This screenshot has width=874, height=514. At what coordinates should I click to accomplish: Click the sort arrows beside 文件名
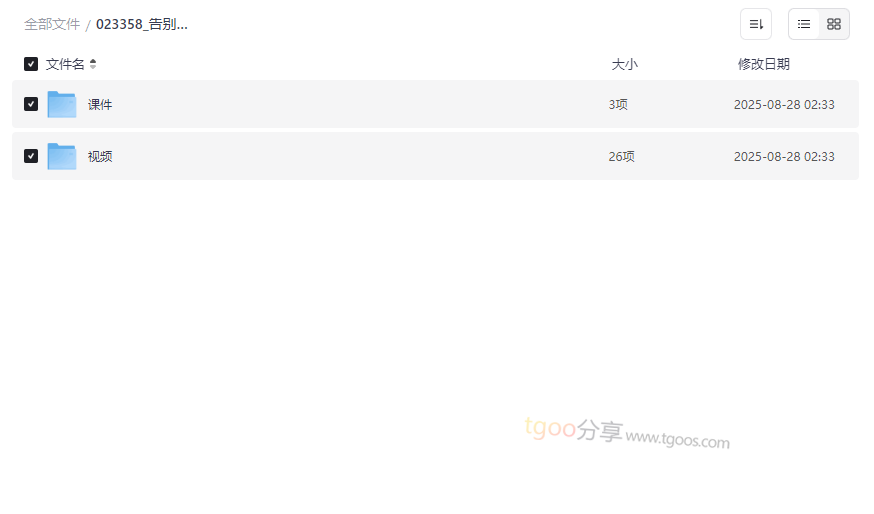click(93, 64)
